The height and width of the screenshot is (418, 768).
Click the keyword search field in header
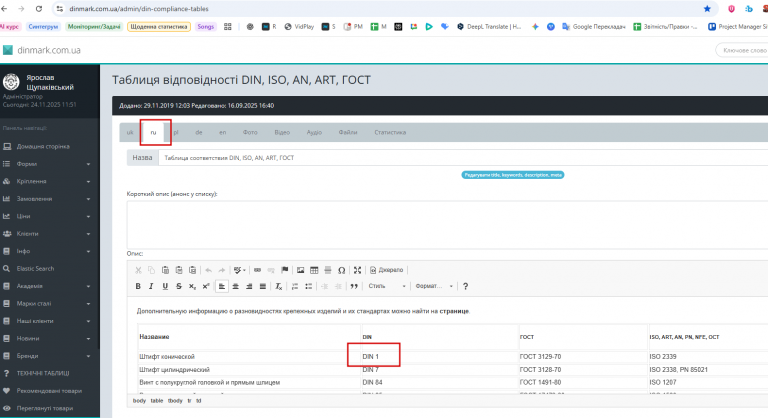743,50
